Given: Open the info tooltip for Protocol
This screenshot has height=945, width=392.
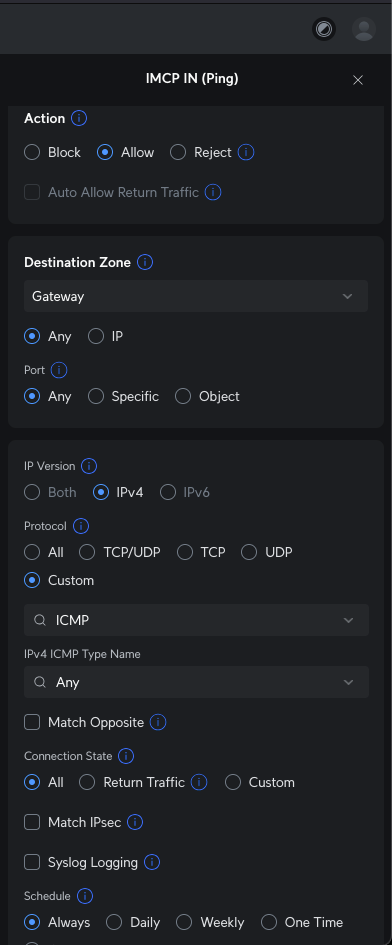Looking at the screenshot, I should tap(81, 526).
